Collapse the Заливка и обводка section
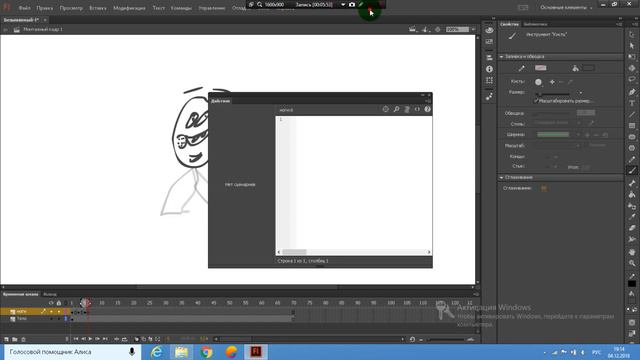Screen dimensions: 640x360 point(502,57)
